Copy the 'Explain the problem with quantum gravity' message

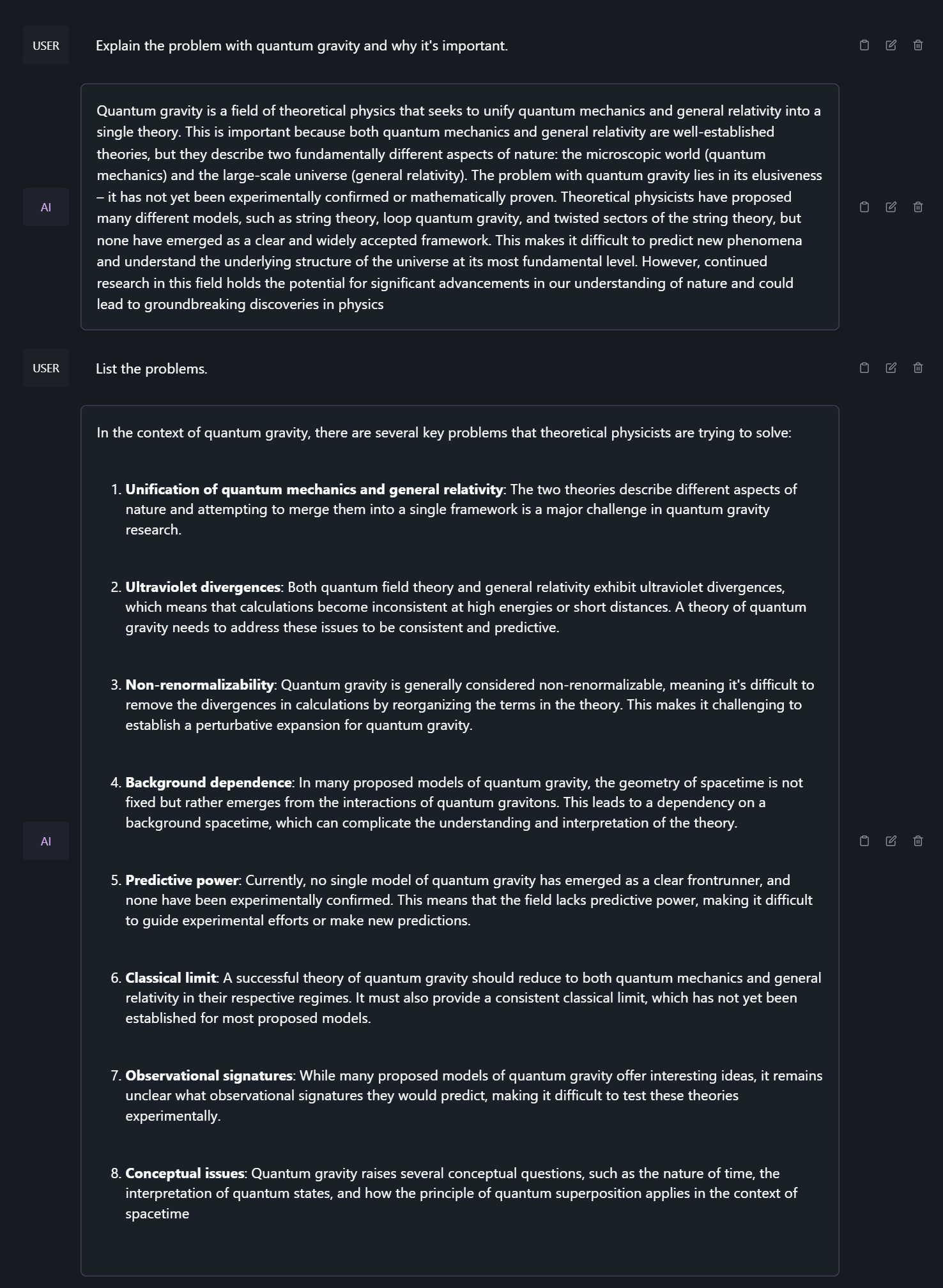click(864, 45)
